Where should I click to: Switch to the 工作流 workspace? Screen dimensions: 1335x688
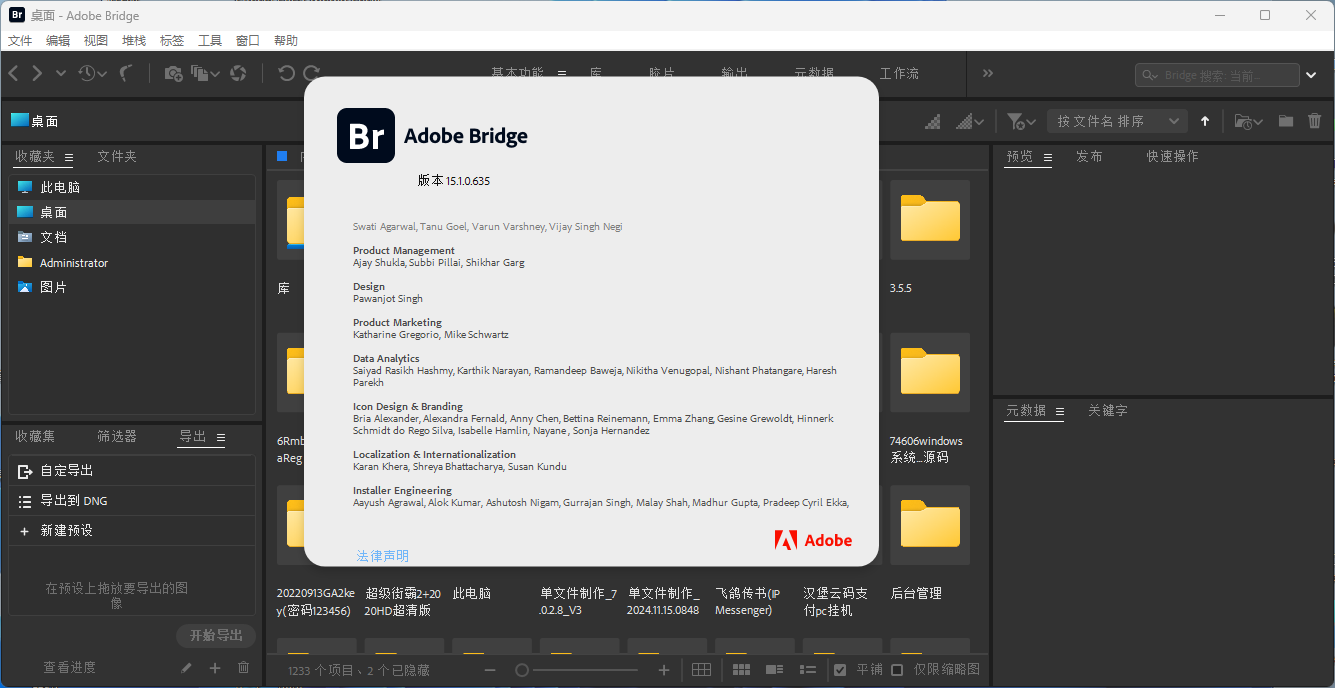click(x=899, y=73)
